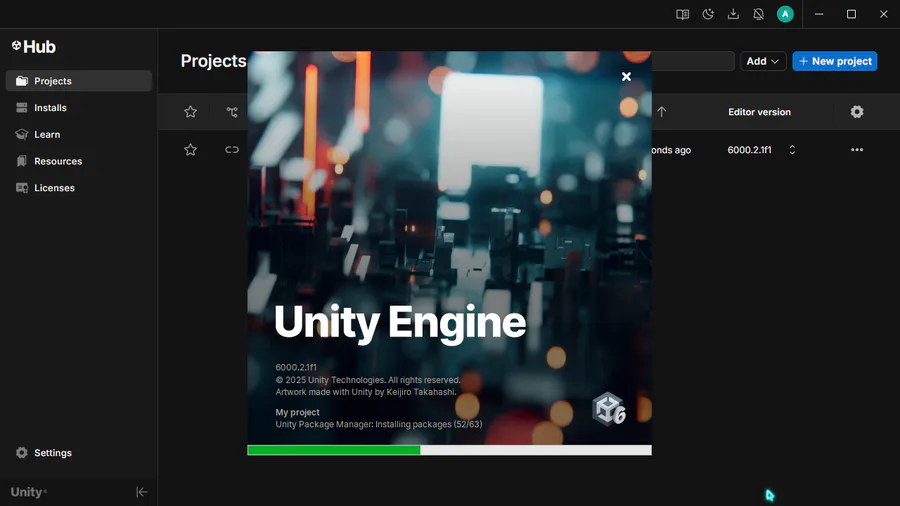Click the 'Unity Engine' splash title
900x506 pixels.
pos(399,322)
